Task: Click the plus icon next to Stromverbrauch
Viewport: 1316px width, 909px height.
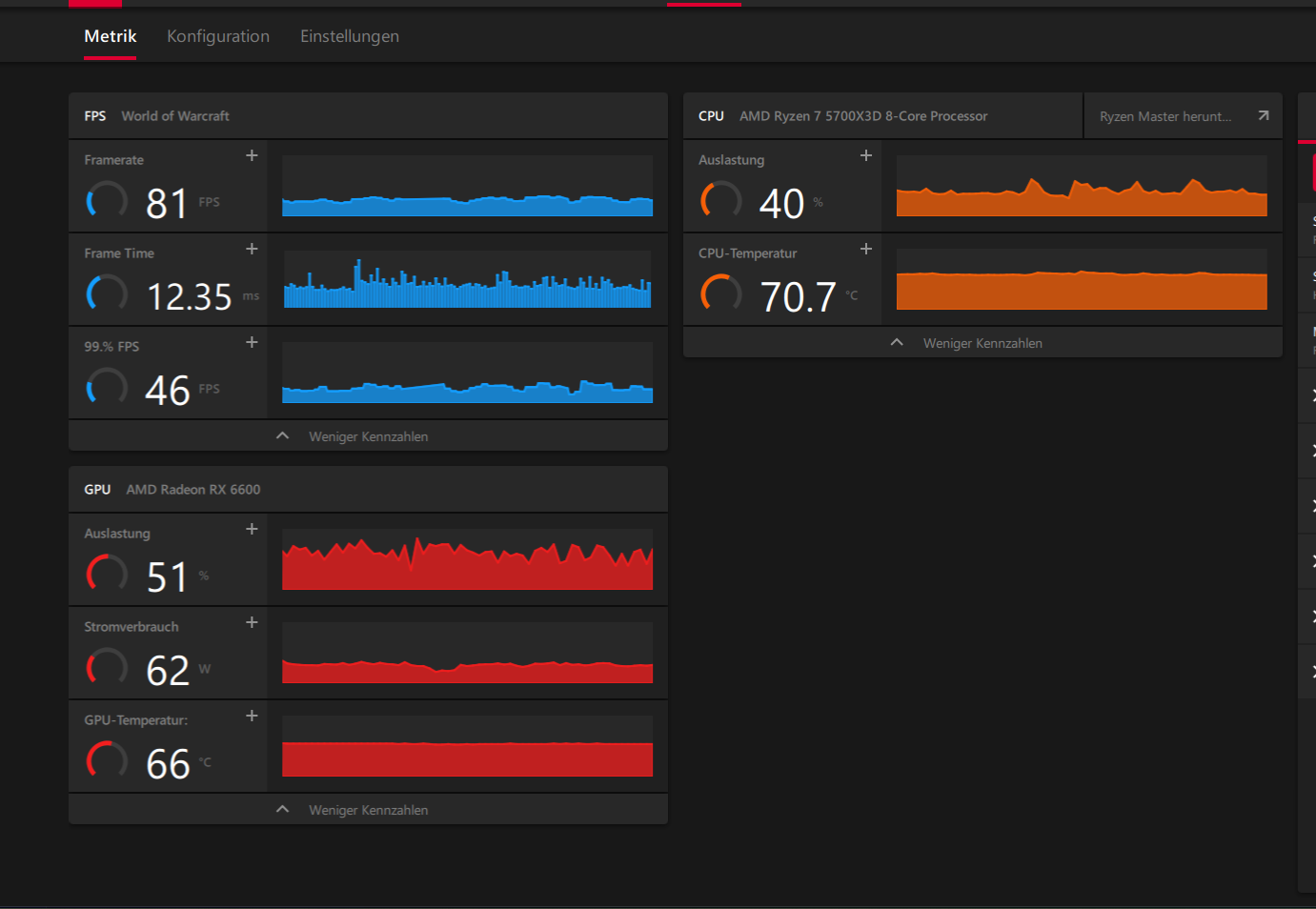Action: (252, 622)
